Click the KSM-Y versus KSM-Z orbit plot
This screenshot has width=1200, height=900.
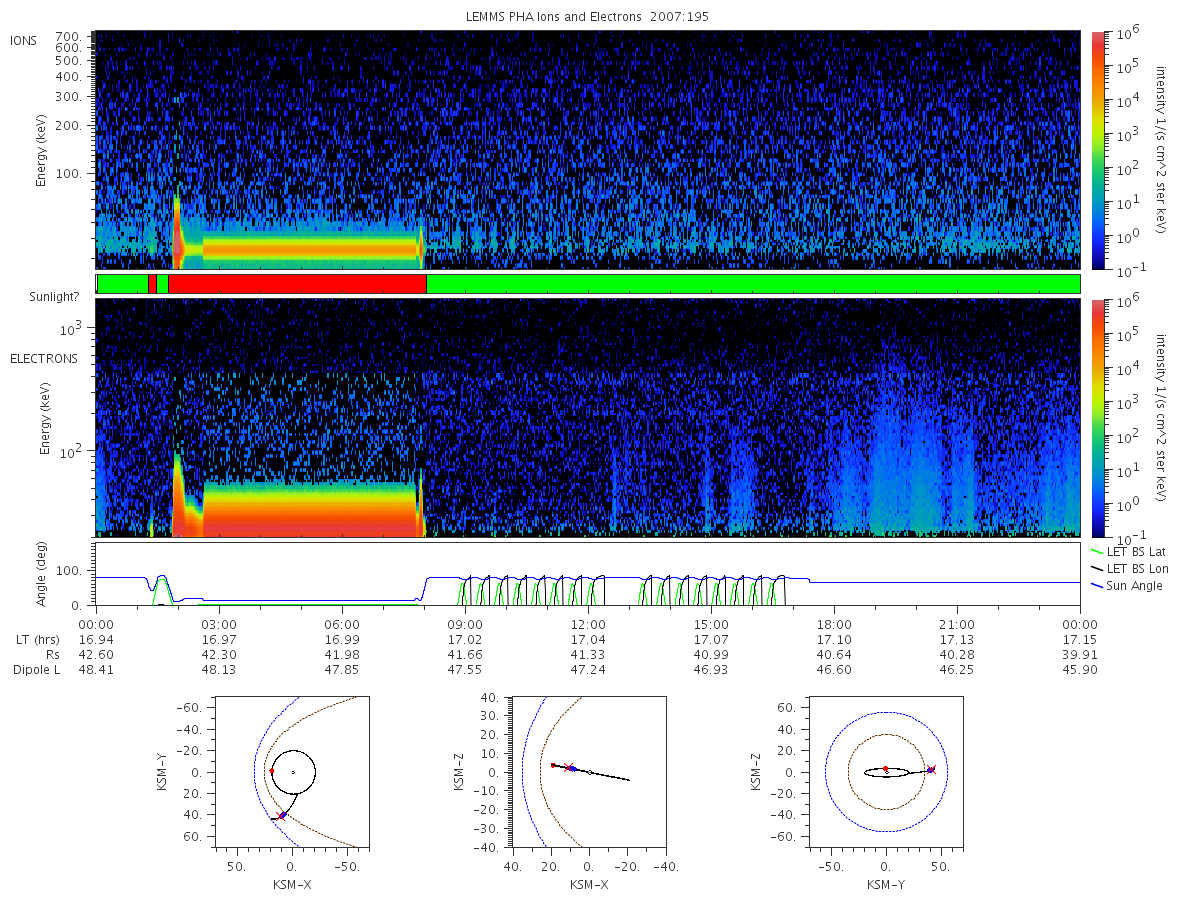(885, 772)
